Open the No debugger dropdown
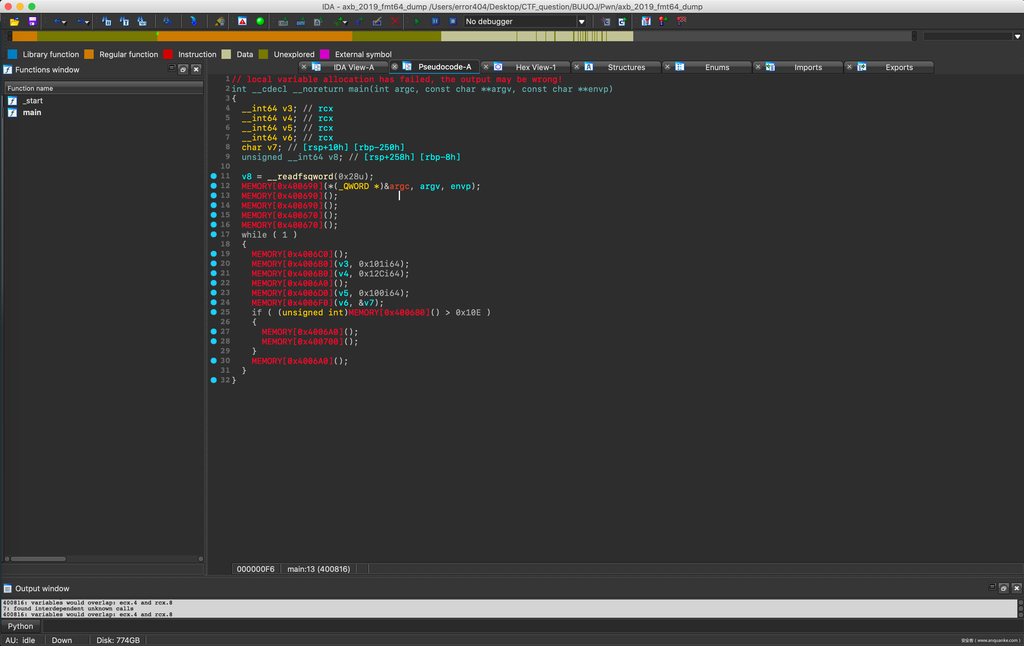 [x=524, y=21]
